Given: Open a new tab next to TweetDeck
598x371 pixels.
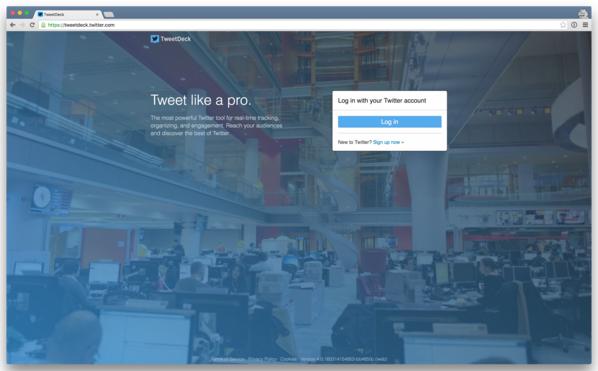Looking at the screenshot, I should 109,14.
